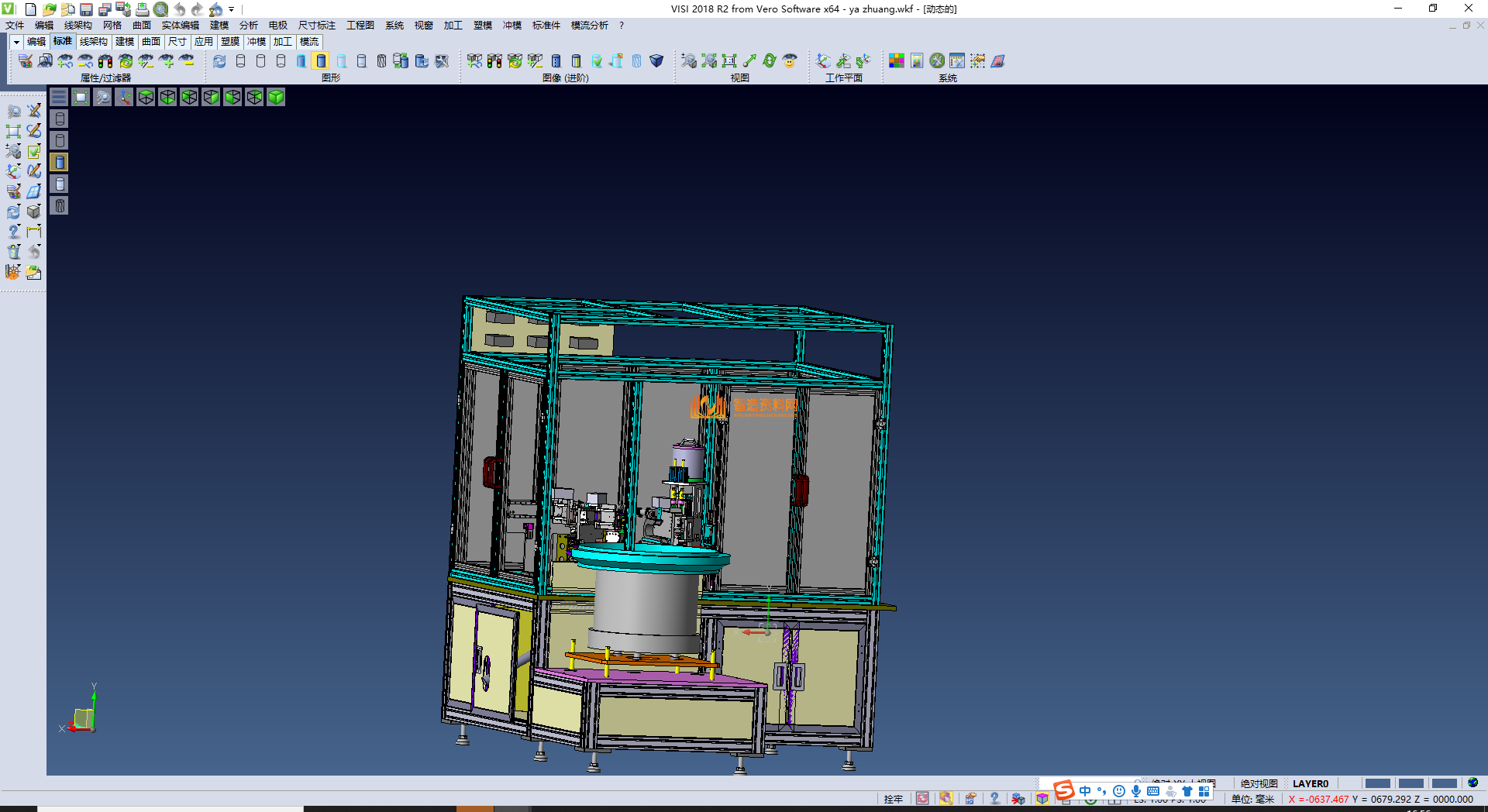Click the Sogou input microphone icon
The width and height of the screenshot is (1488, 812).
[x=1135, y=791]
